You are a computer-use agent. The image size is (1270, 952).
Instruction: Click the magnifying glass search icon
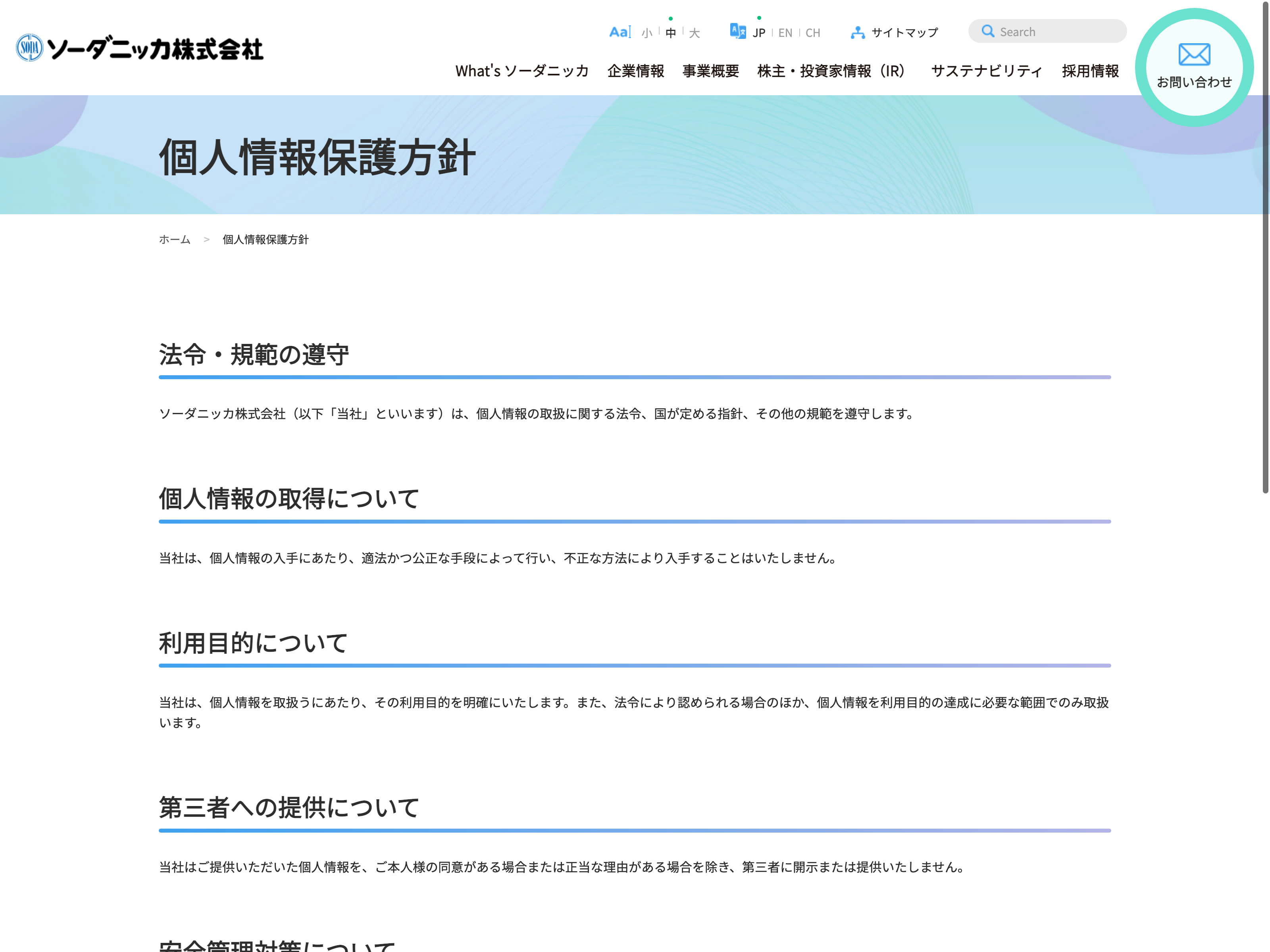tap(987, 31)
